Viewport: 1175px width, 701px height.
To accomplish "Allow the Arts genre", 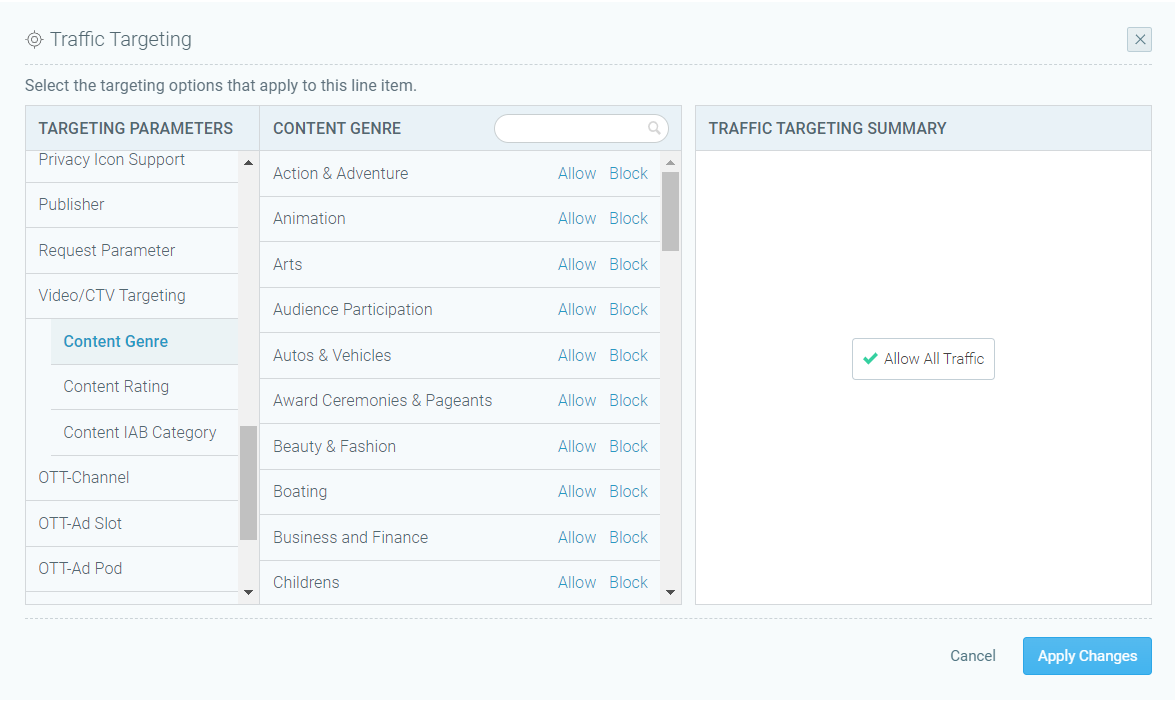I will pyautogui.click(x=577, y=265).
